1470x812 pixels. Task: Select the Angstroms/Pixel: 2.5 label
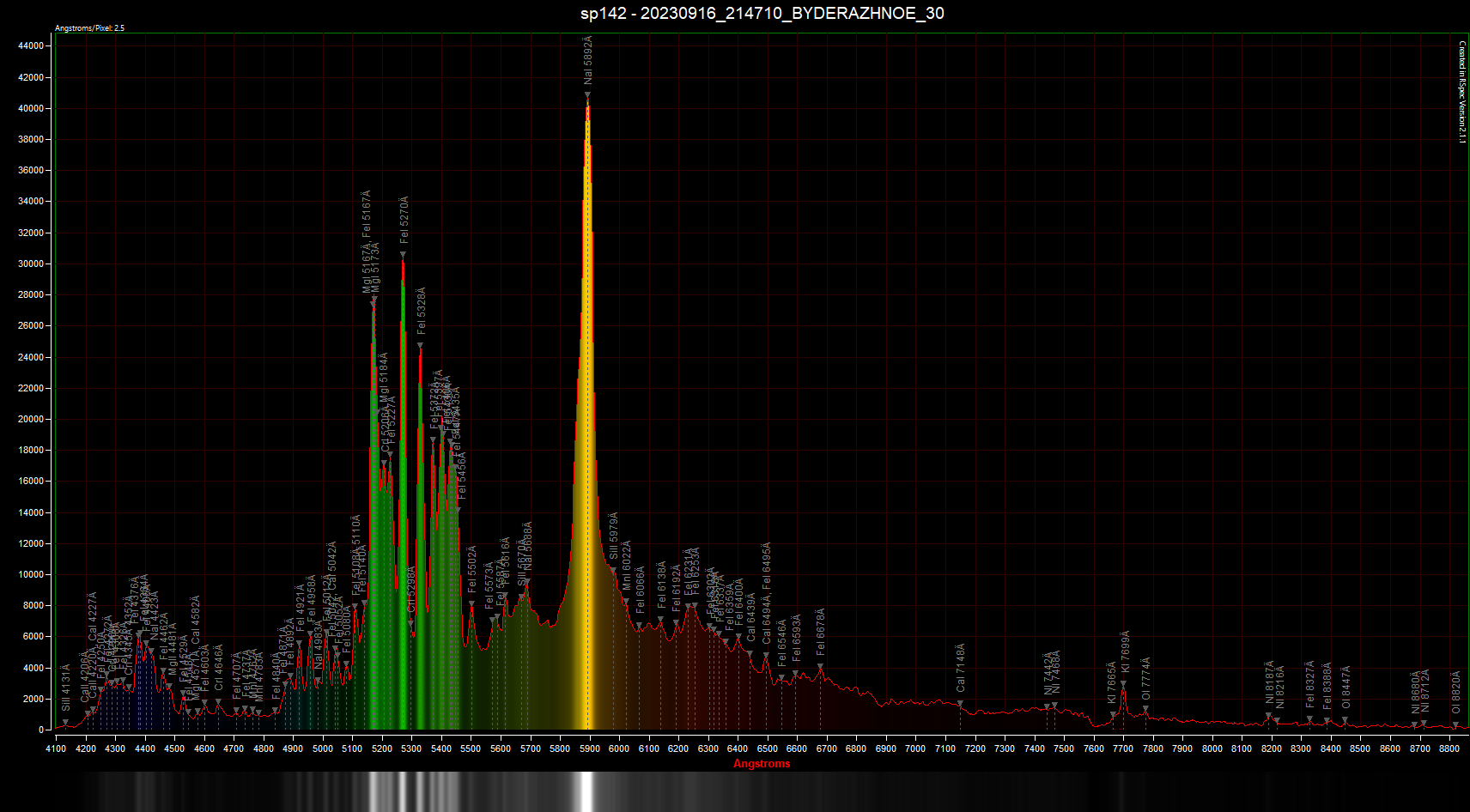89,28
